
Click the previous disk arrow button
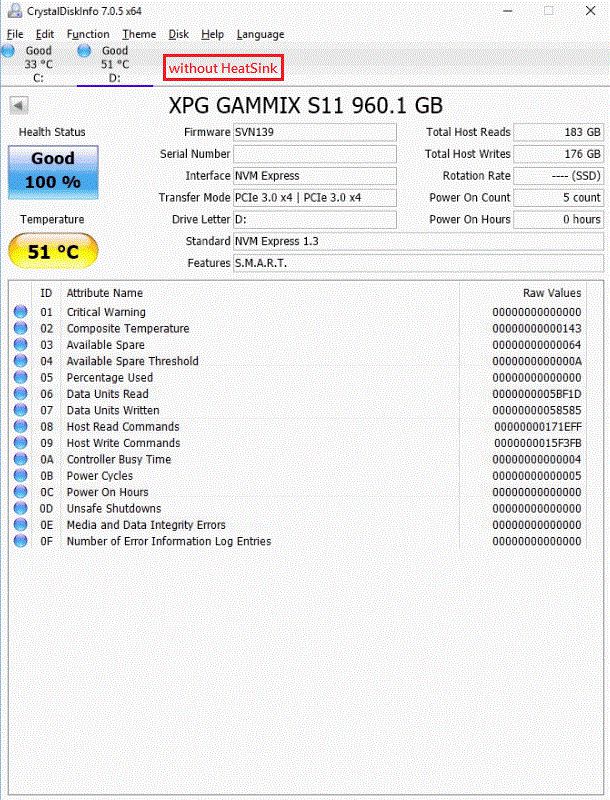click(x=19, y=106)
